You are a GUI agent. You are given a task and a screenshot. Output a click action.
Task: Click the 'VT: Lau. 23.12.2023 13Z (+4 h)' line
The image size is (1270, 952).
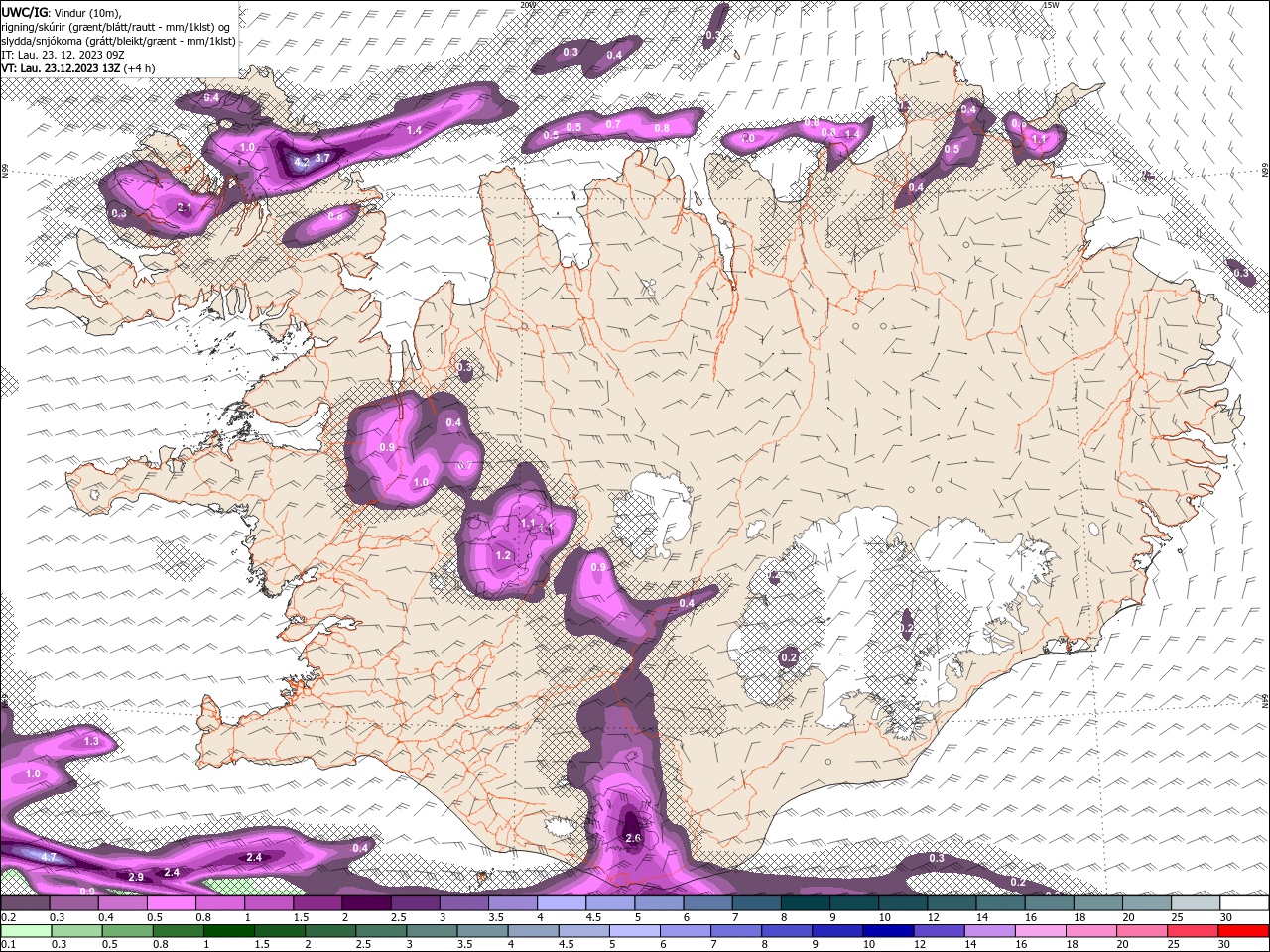(77, 68)
